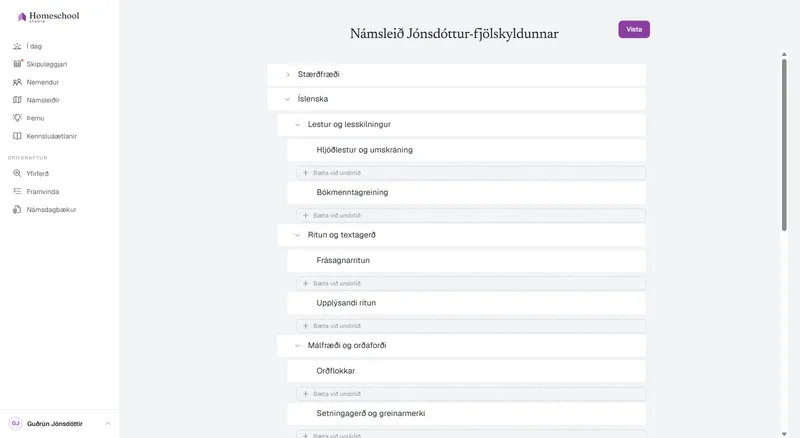This screenshot has height=438, width=800.
Task: Add sub-item under Hljóðlestur og umskráning
Action: coord(471,173)
